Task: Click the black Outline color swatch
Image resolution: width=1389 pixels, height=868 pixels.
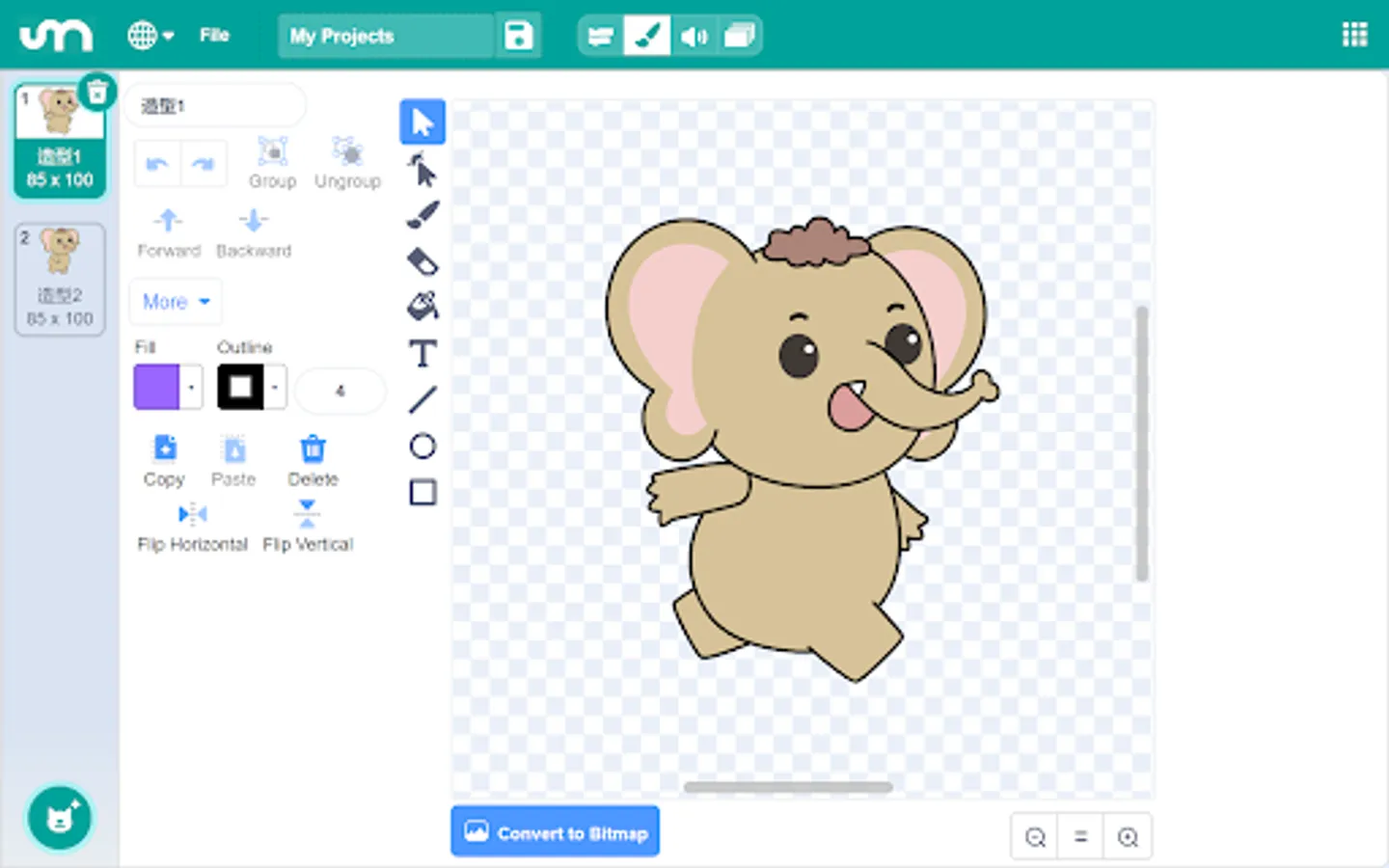Action: pos(240,388)
